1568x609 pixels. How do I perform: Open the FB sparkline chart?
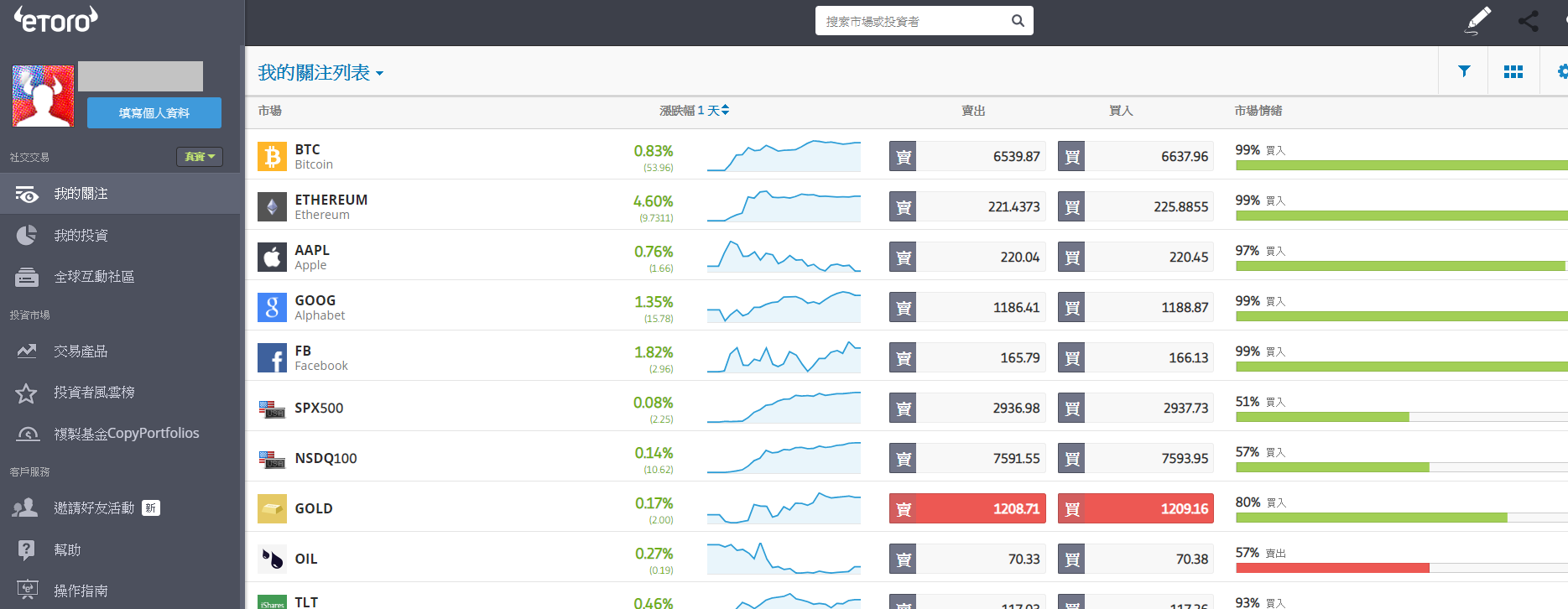click(784, 357)
